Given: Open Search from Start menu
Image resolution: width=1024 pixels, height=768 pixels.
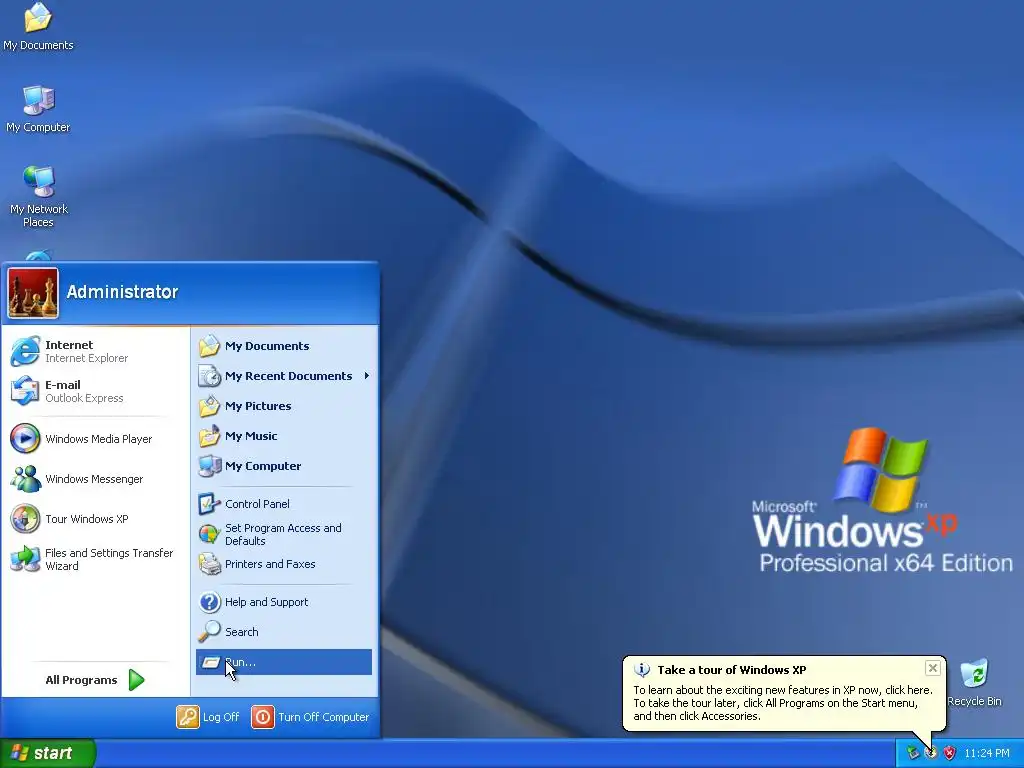Looking at the screenshot, I should pos(283,632).
